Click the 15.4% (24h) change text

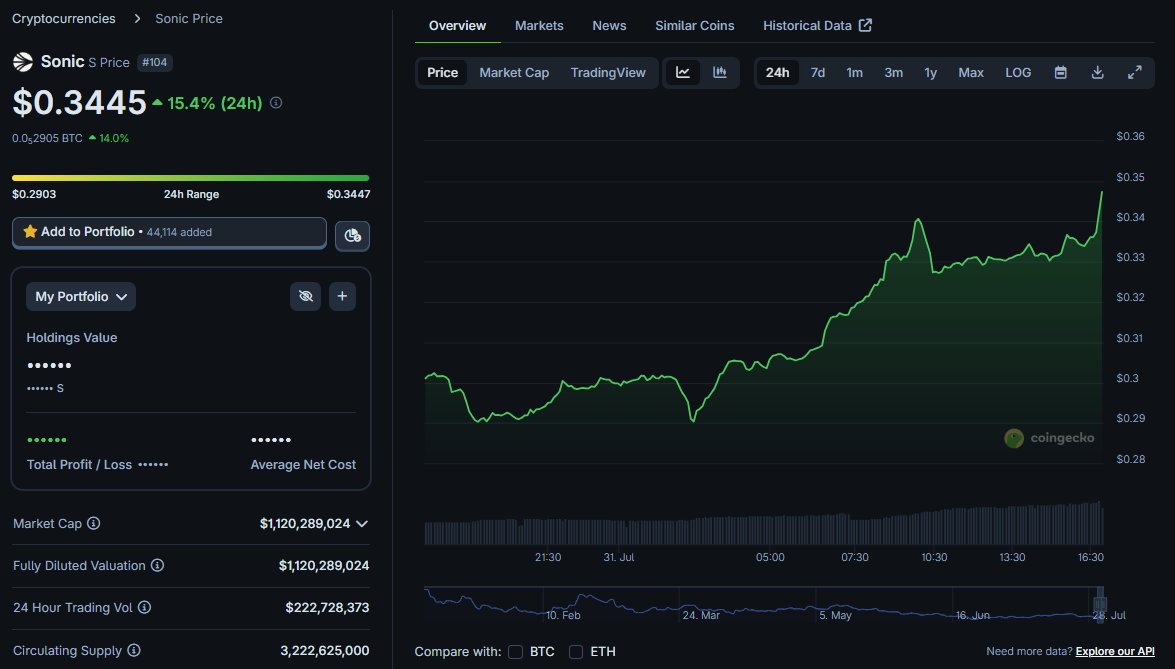tap(214, 103)
